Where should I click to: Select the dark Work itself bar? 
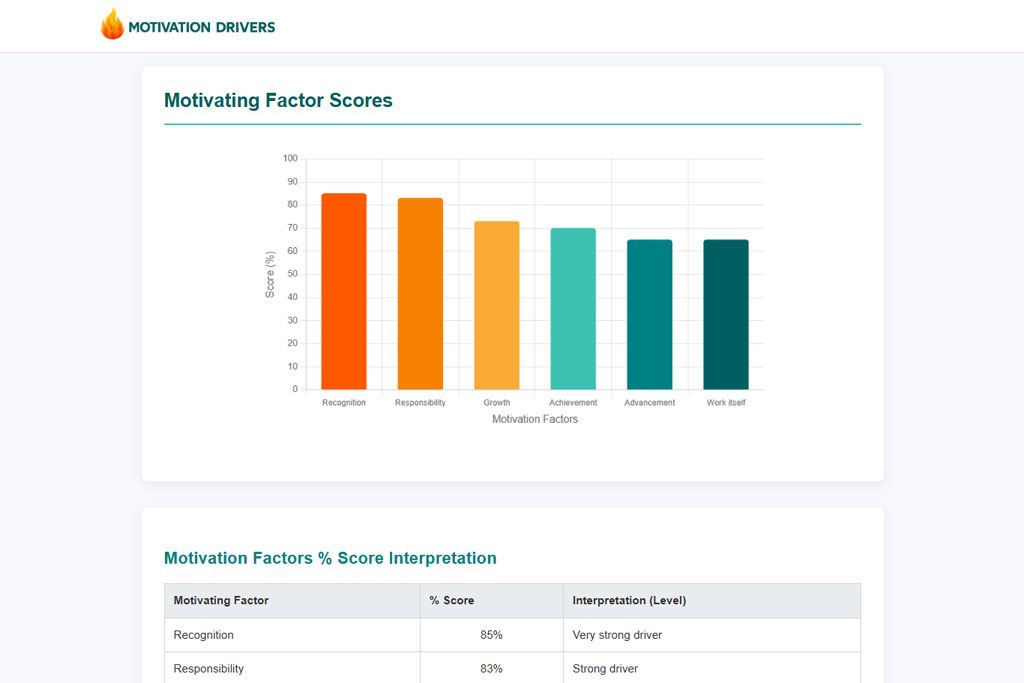pyautogui.click(x=725, y=314)
